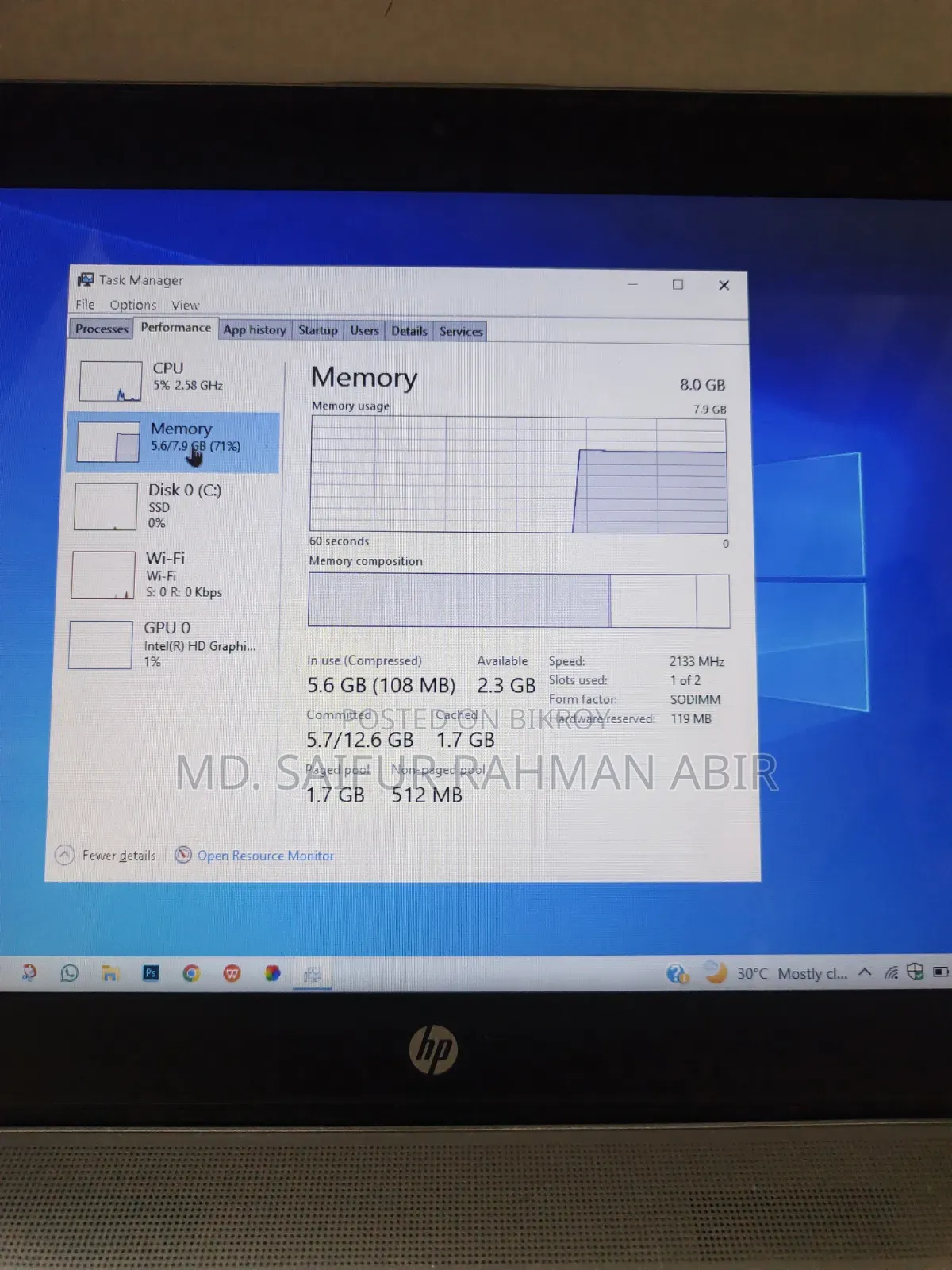Image resolution: width=952 pixels, height=1270 pixels.
Task: Click the Fewer details chevron icon
Action: click(x=64, y=855)
